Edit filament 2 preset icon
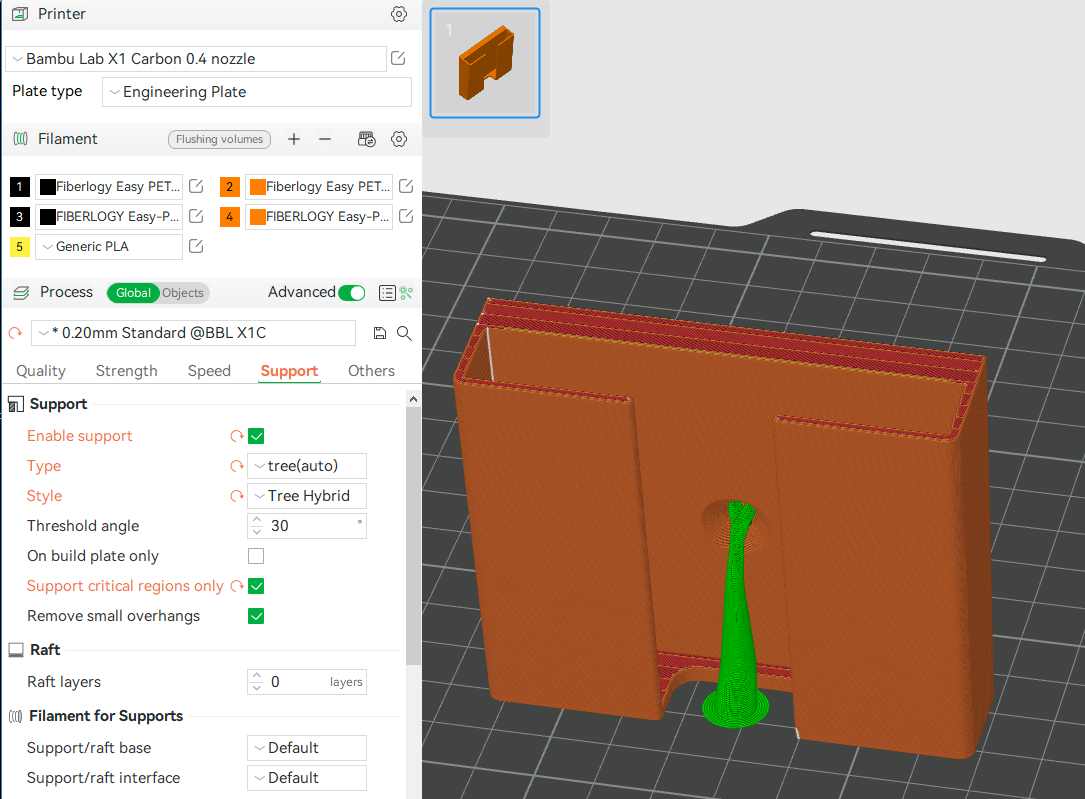The width and height of the screenshot is (1085, 799). [406, 186]
